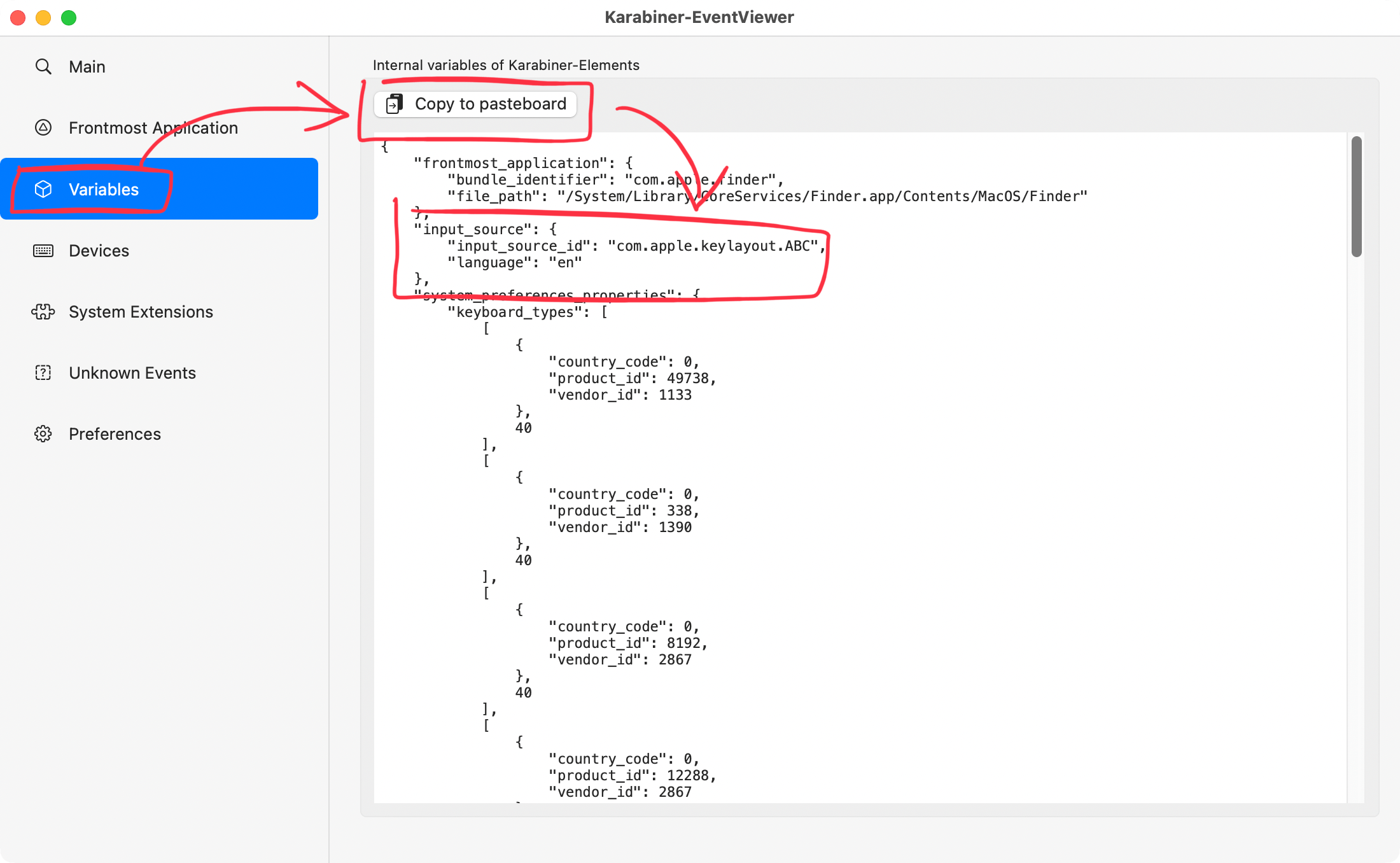Click the "vendor_id": 1390 line
Viewport: 1400px width, 863px height.
(620, 527)
